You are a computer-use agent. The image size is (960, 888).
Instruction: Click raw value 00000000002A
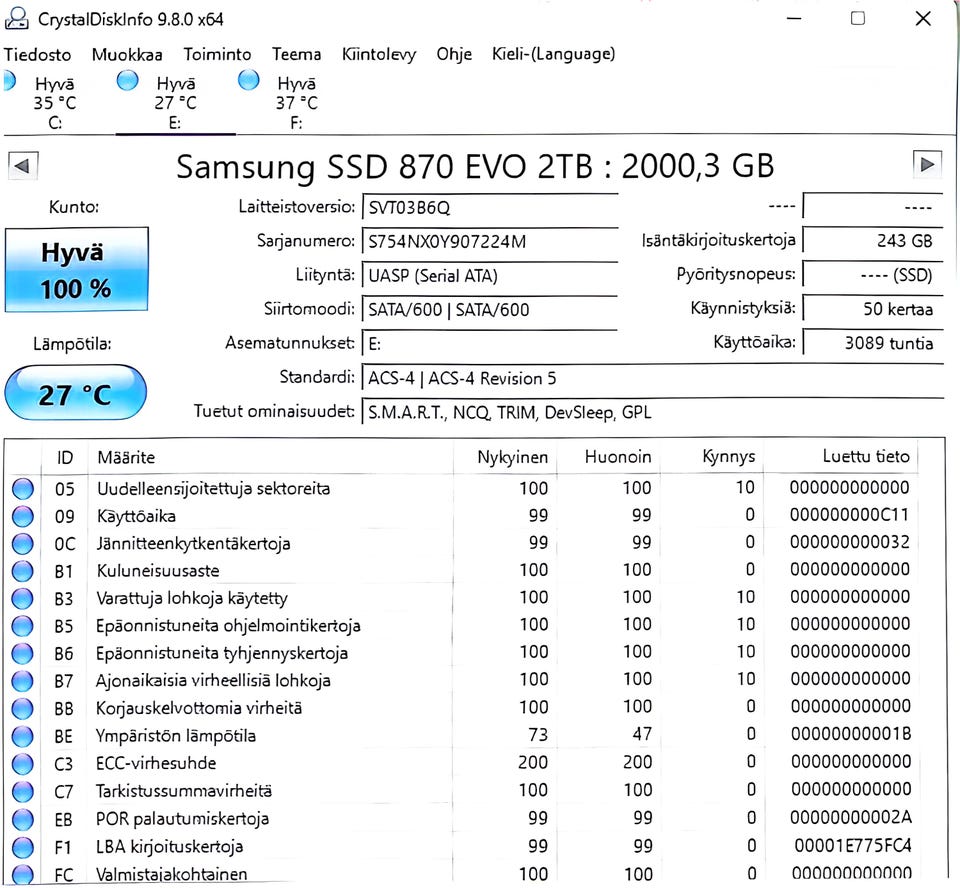coord(850,818)
